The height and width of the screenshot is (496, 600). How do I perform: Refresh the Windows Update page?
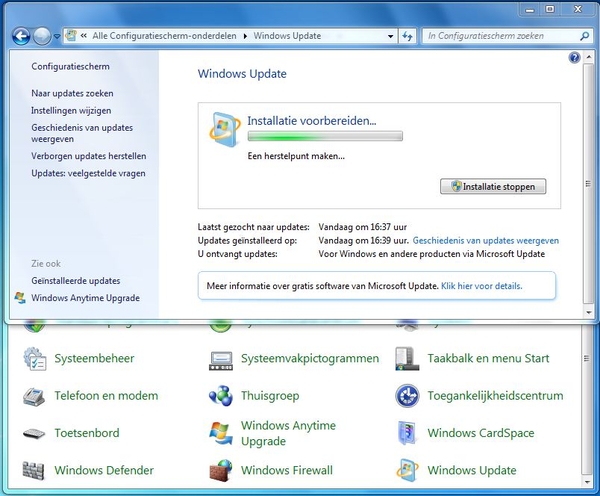407,36
